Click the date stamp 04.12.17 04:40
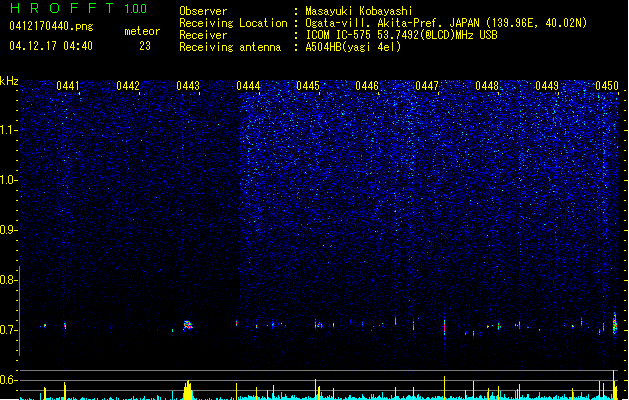The height and width of the screenshot is (400, 629). coord(51,46)
